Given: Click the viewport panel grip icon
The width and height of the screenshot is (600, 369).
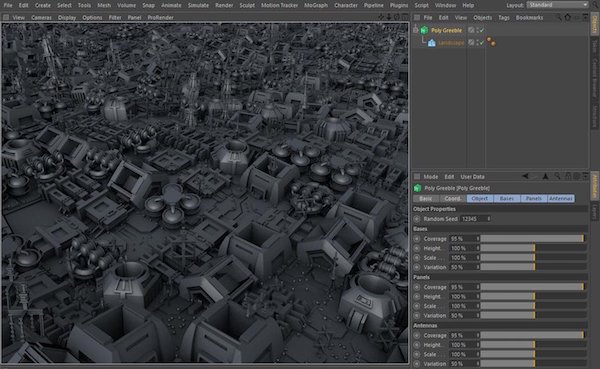Looking at the screenshot, I should click(6, 17).
